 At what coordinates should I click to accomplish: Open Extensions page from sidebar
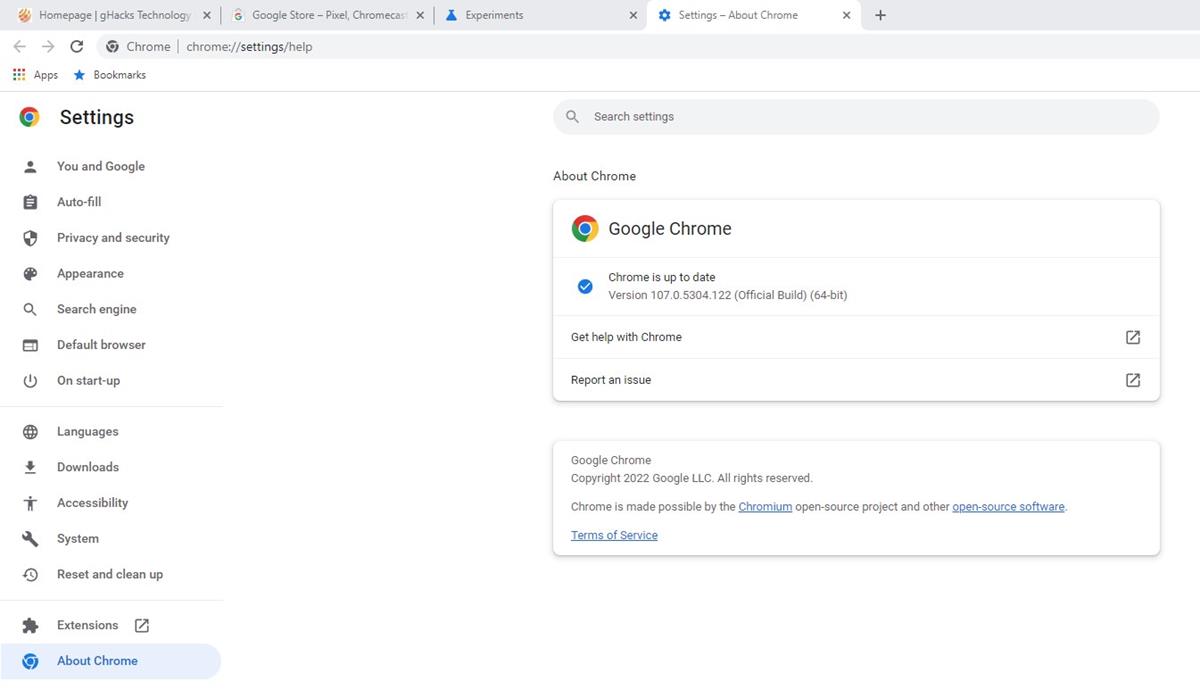pos(87,625)
